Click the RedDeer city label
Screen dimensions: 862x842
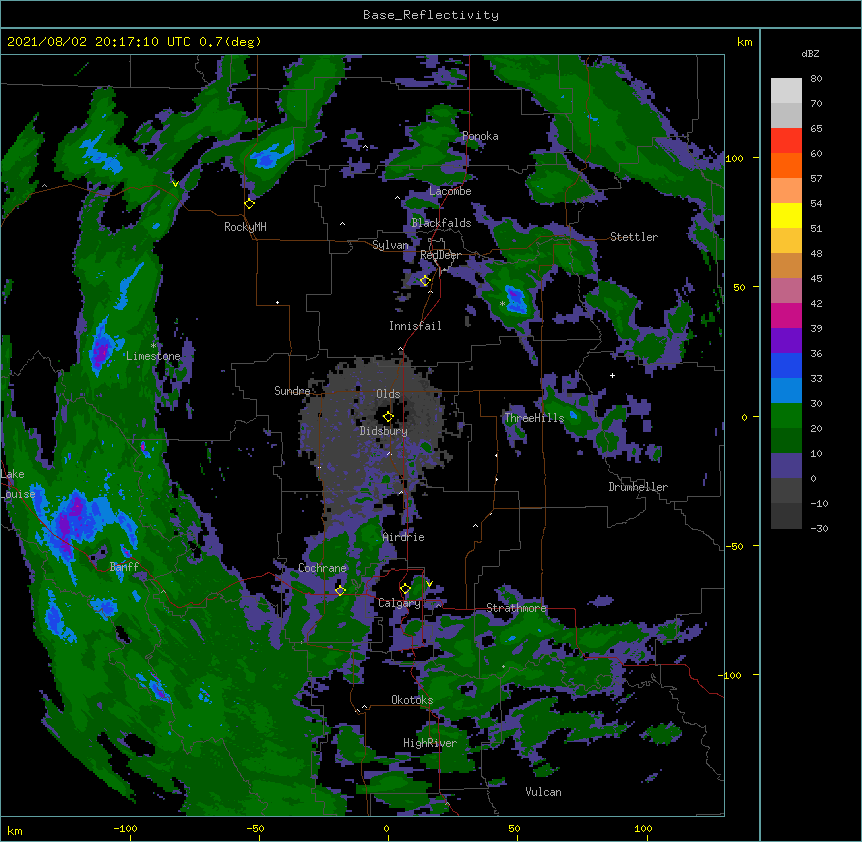tap(440, 255)
